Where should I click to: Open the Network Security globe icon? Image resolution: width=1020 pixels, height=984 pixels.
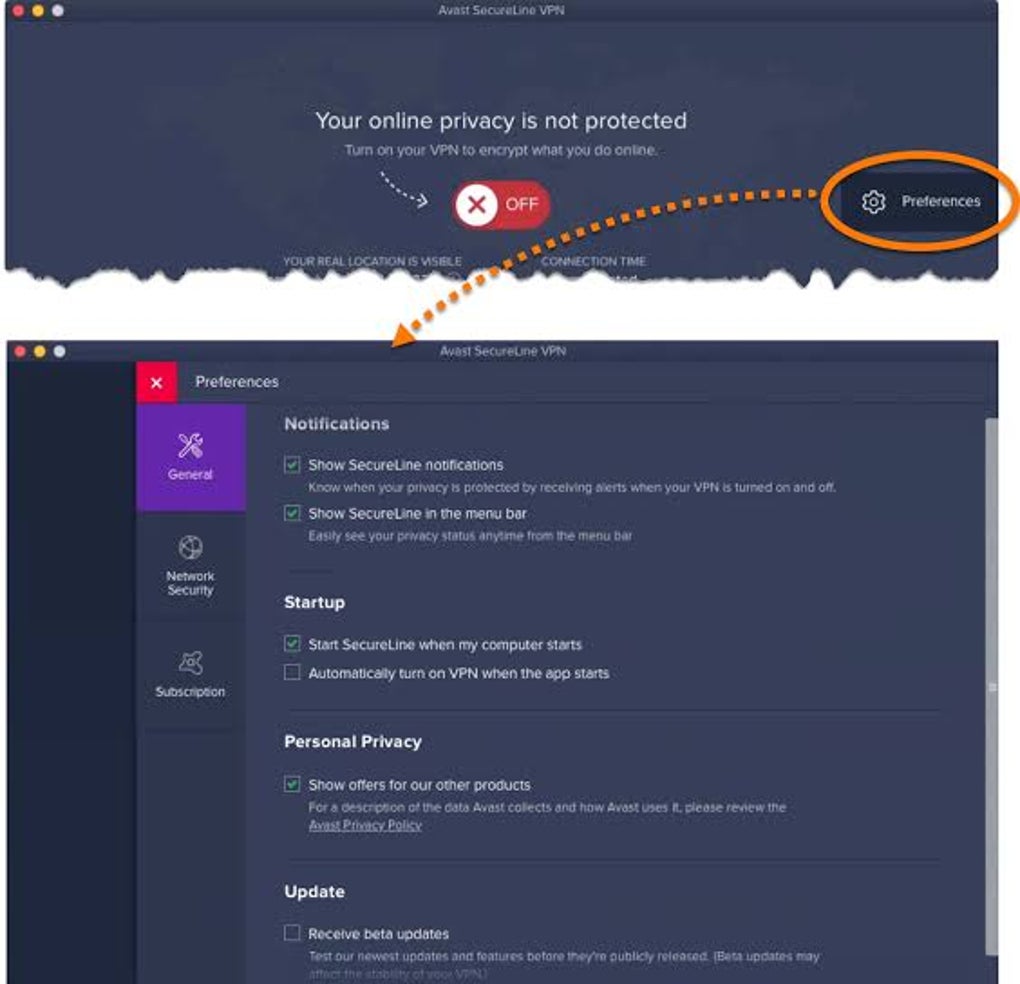coord(191,548)
